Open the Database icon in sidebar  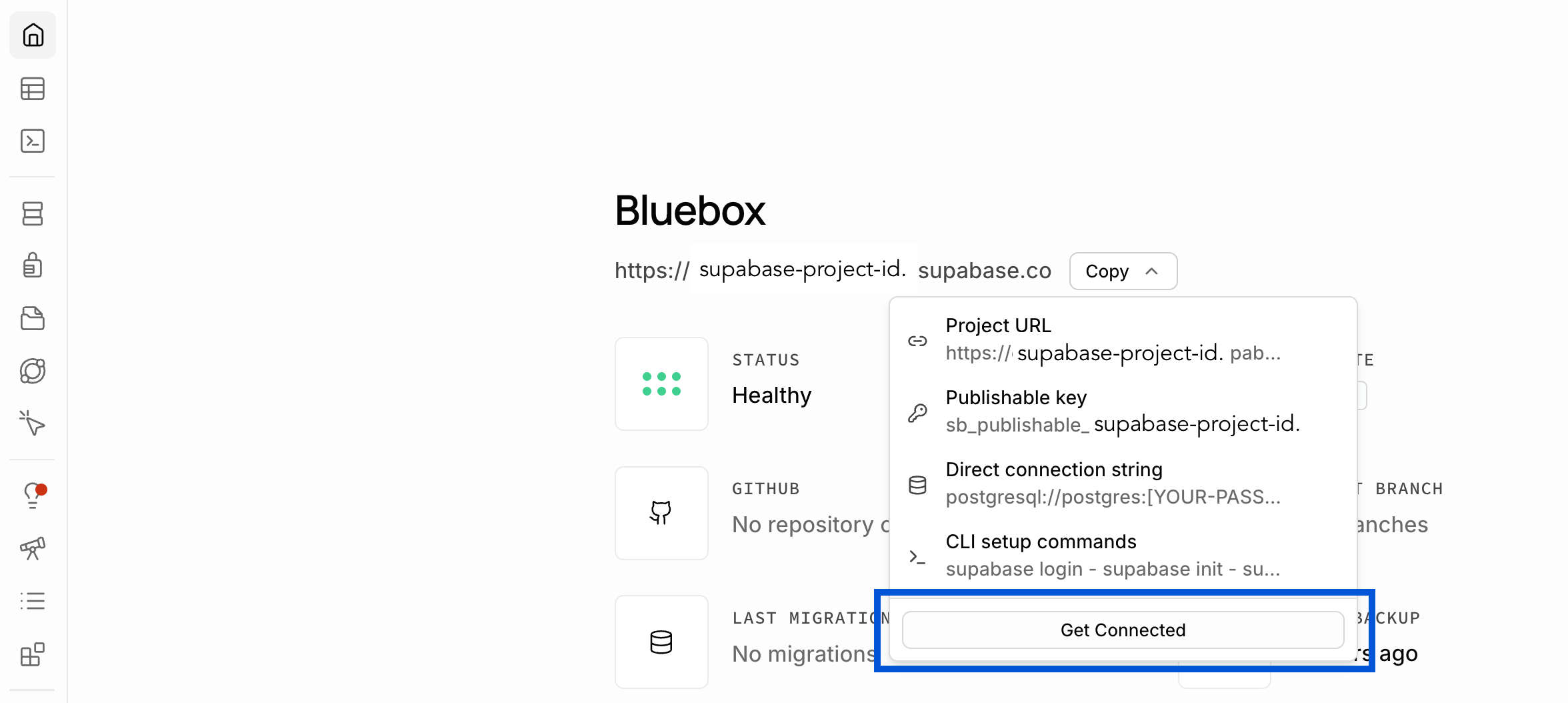33,213
